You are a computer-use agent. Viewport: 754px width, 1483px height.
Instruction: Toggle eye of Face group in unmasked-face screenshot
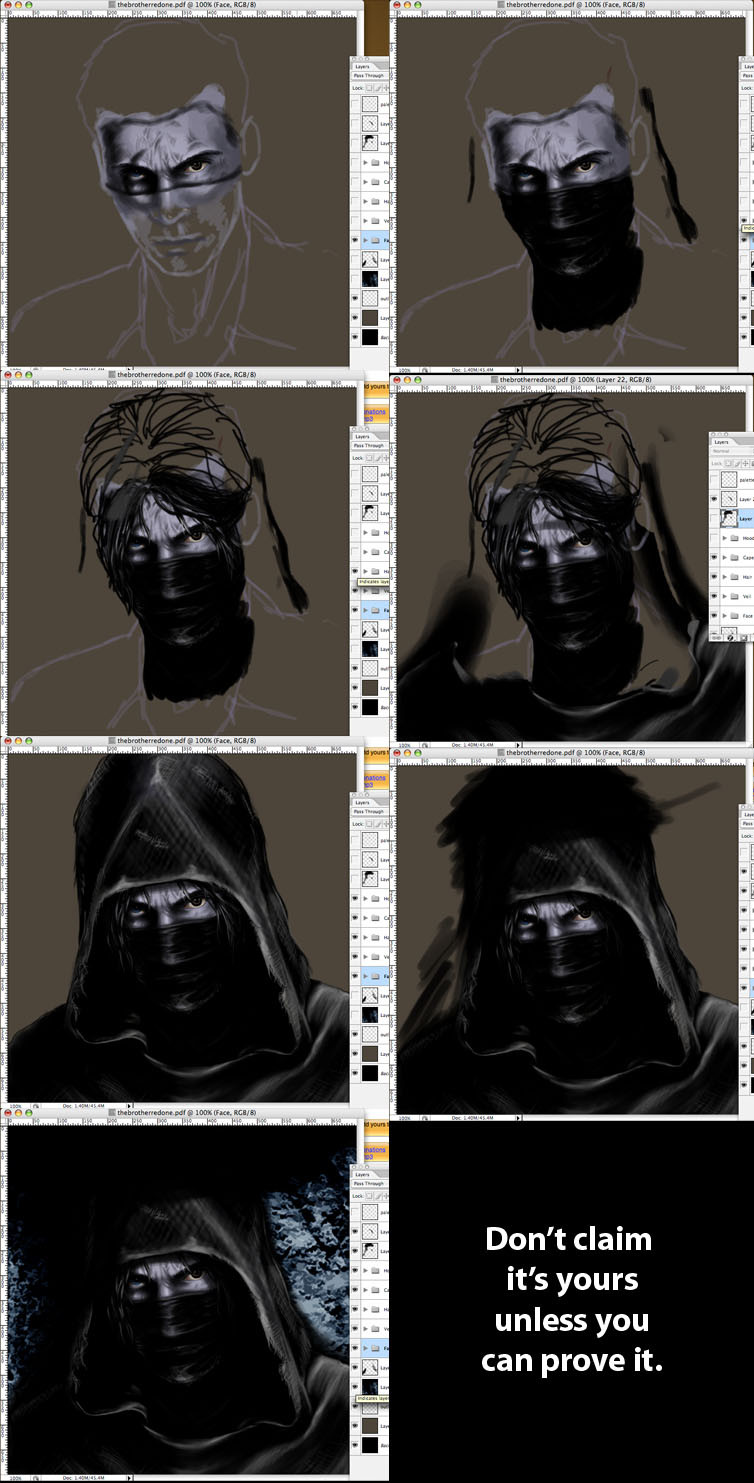(355, 240)
